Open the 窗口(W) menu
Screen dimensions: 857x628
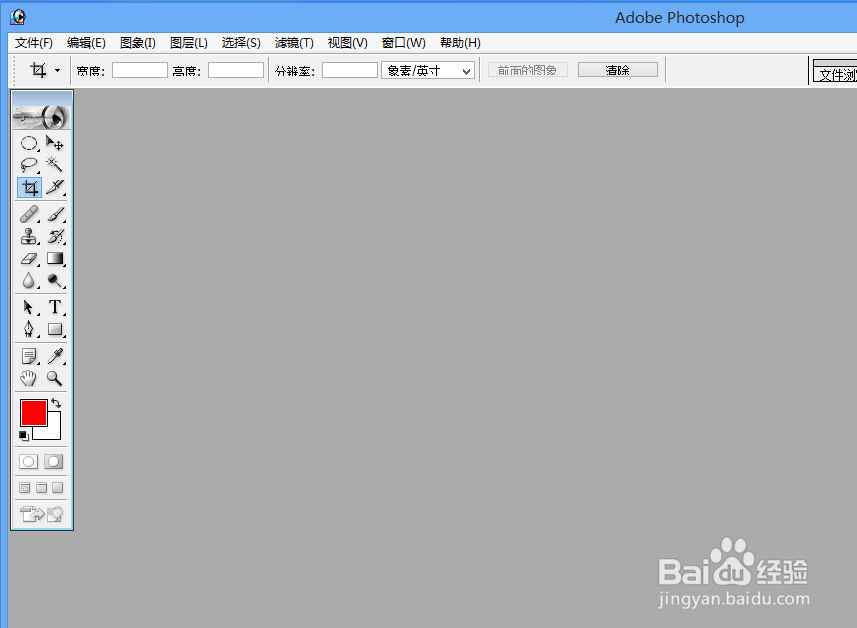click(403, 43)
